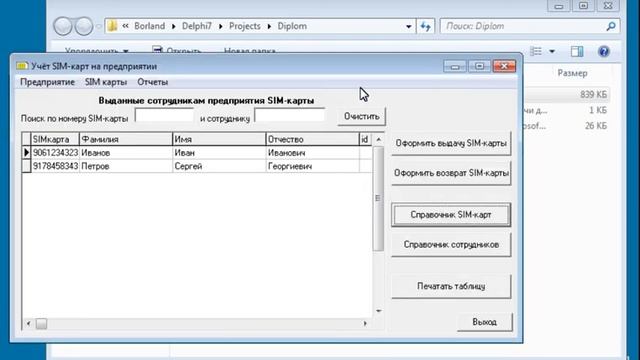Screen dimensions: 640x360
Task: Click the folder icon in Explorer address bar
Action: coord(112,26)
